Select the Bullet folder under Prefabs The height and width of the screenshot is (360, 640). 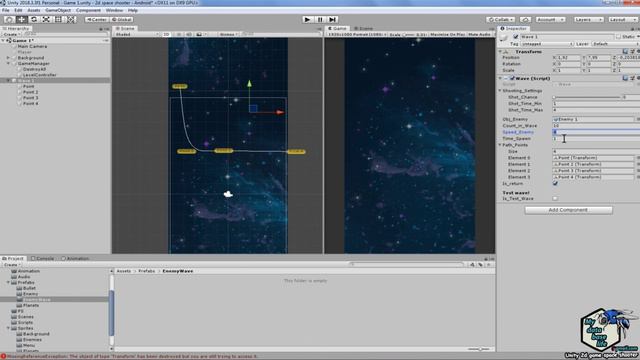29,288
